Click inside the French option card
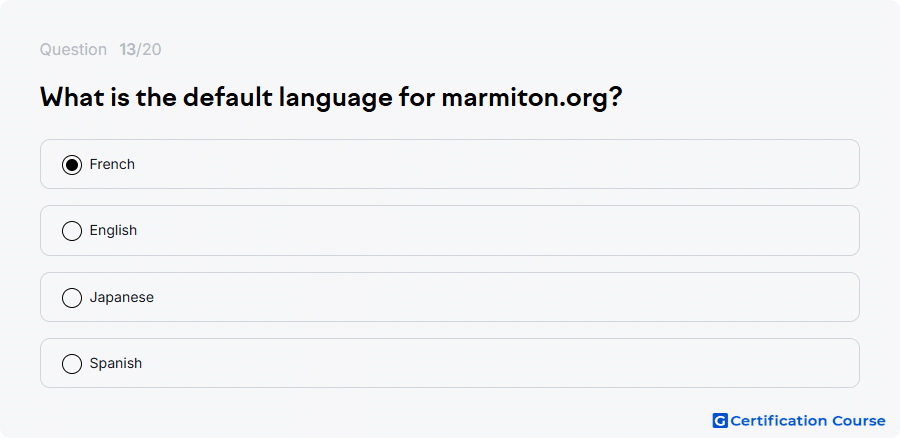The width and height of the screenshot is (900, 438). [449, 164]
